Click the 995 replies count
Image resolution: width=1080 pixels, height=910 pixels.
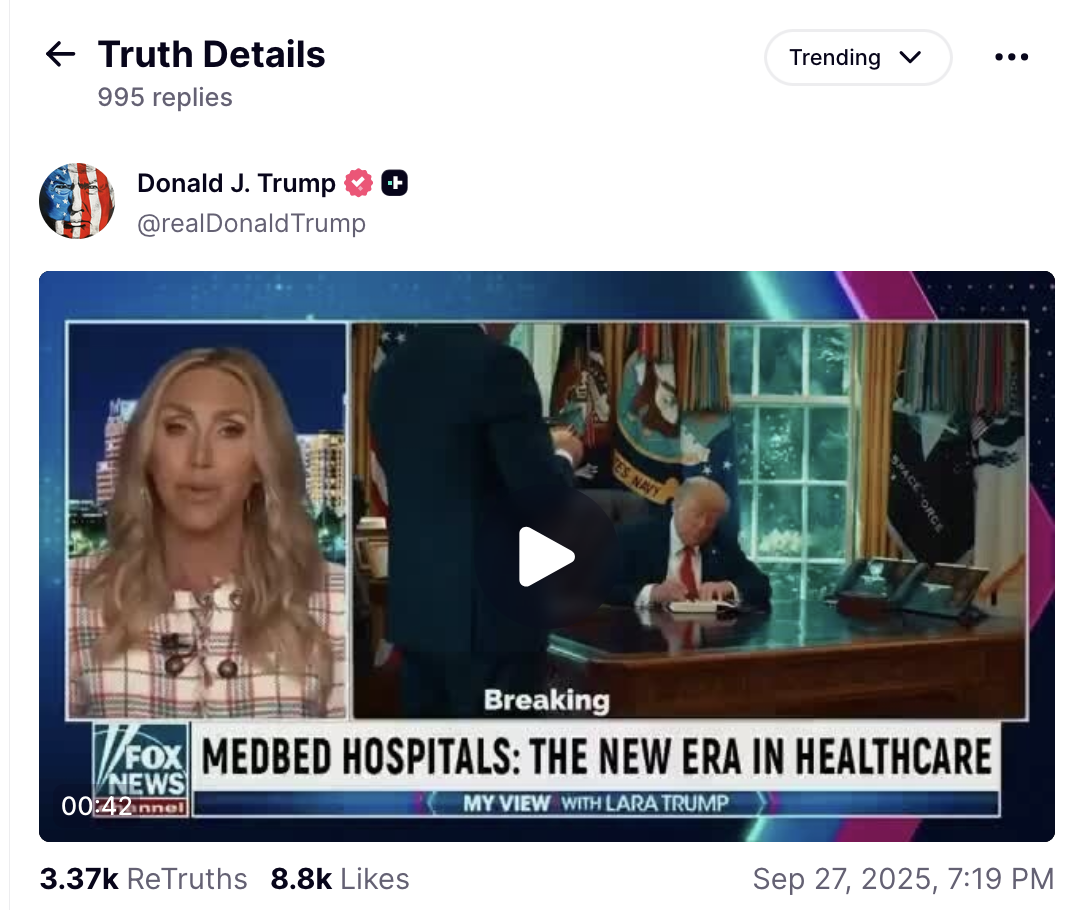[x=165, y=97]
